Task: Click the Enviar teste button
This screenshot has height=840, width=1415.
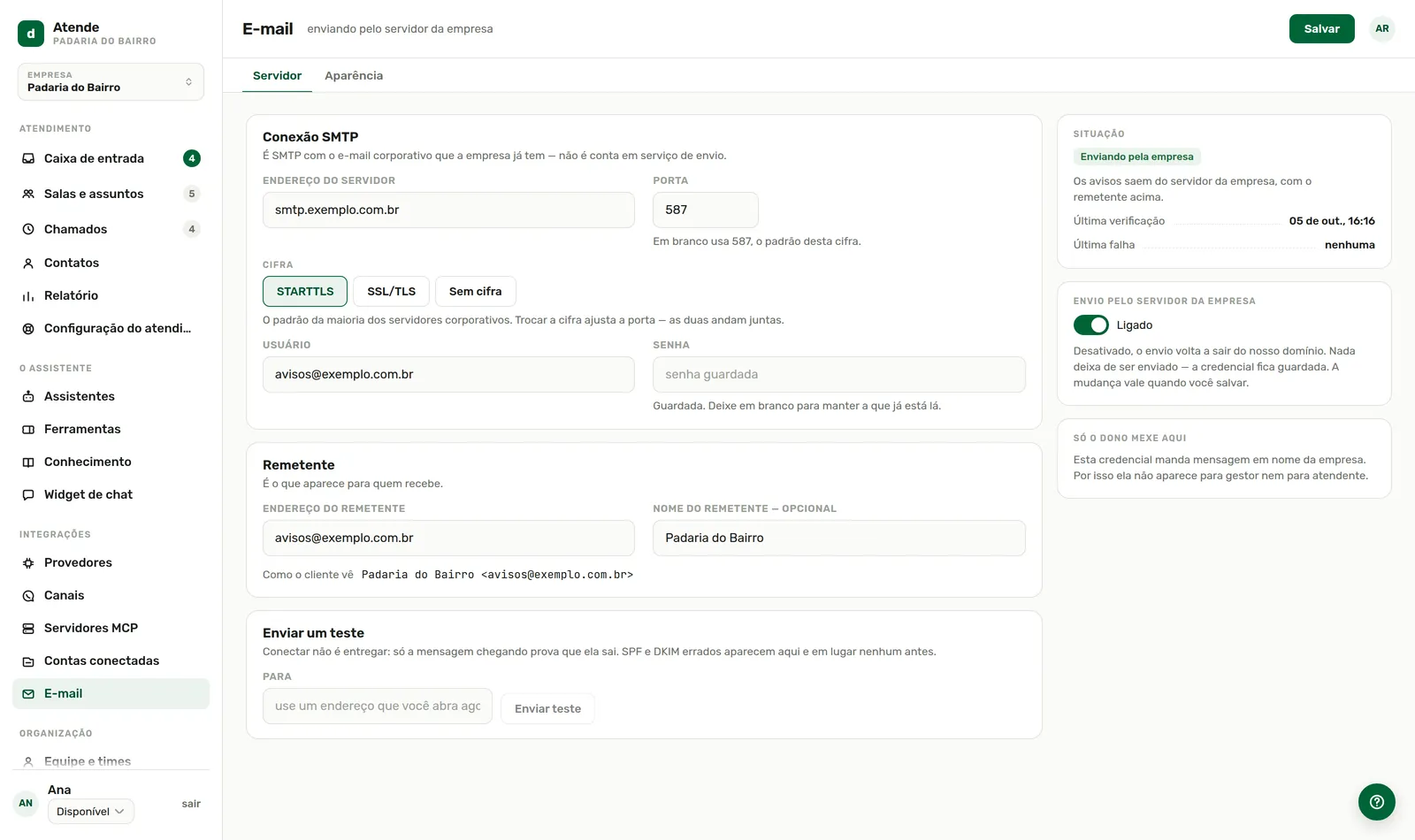Action: pyautogui.click(x=548, y=709)
